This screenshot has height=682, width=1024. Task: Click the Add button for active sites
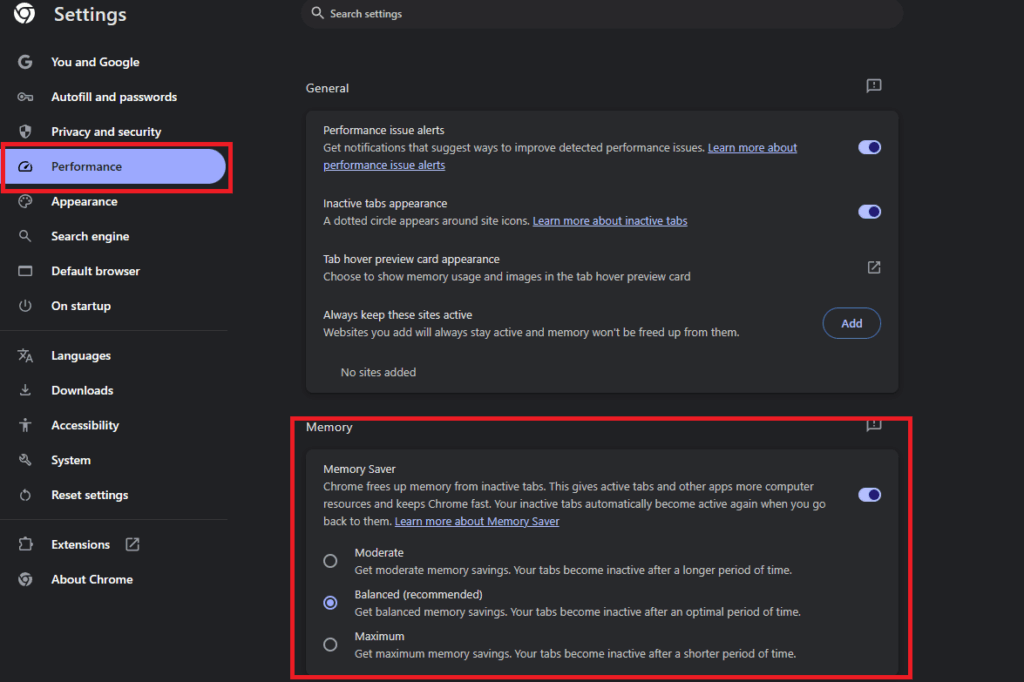pyautogui.click(x=851, y=322)
